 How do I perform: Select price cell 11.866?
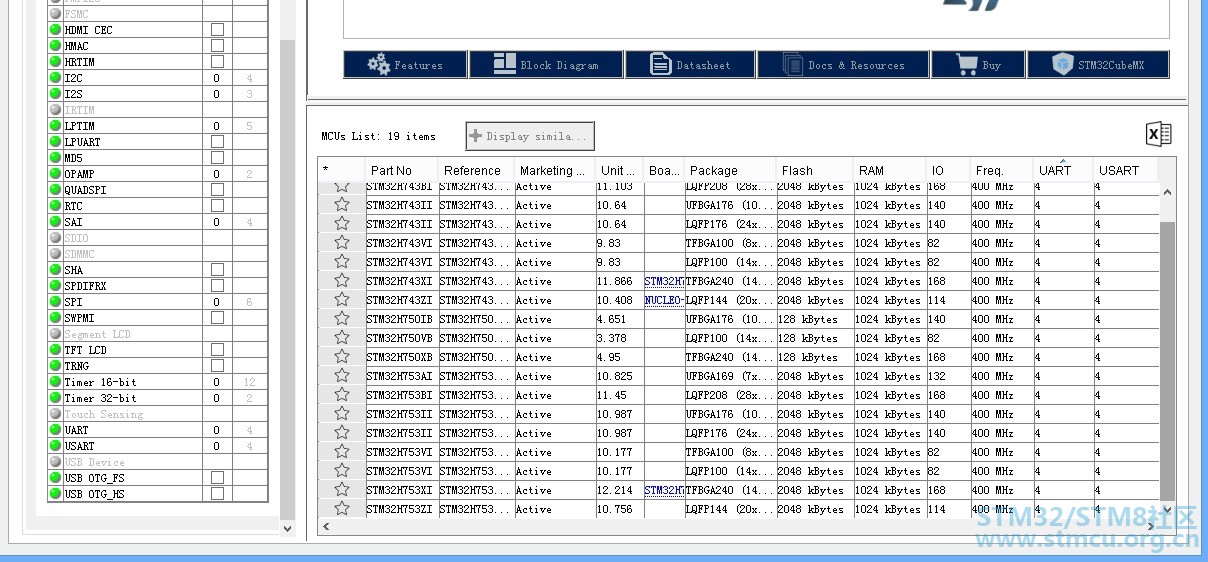619,281
